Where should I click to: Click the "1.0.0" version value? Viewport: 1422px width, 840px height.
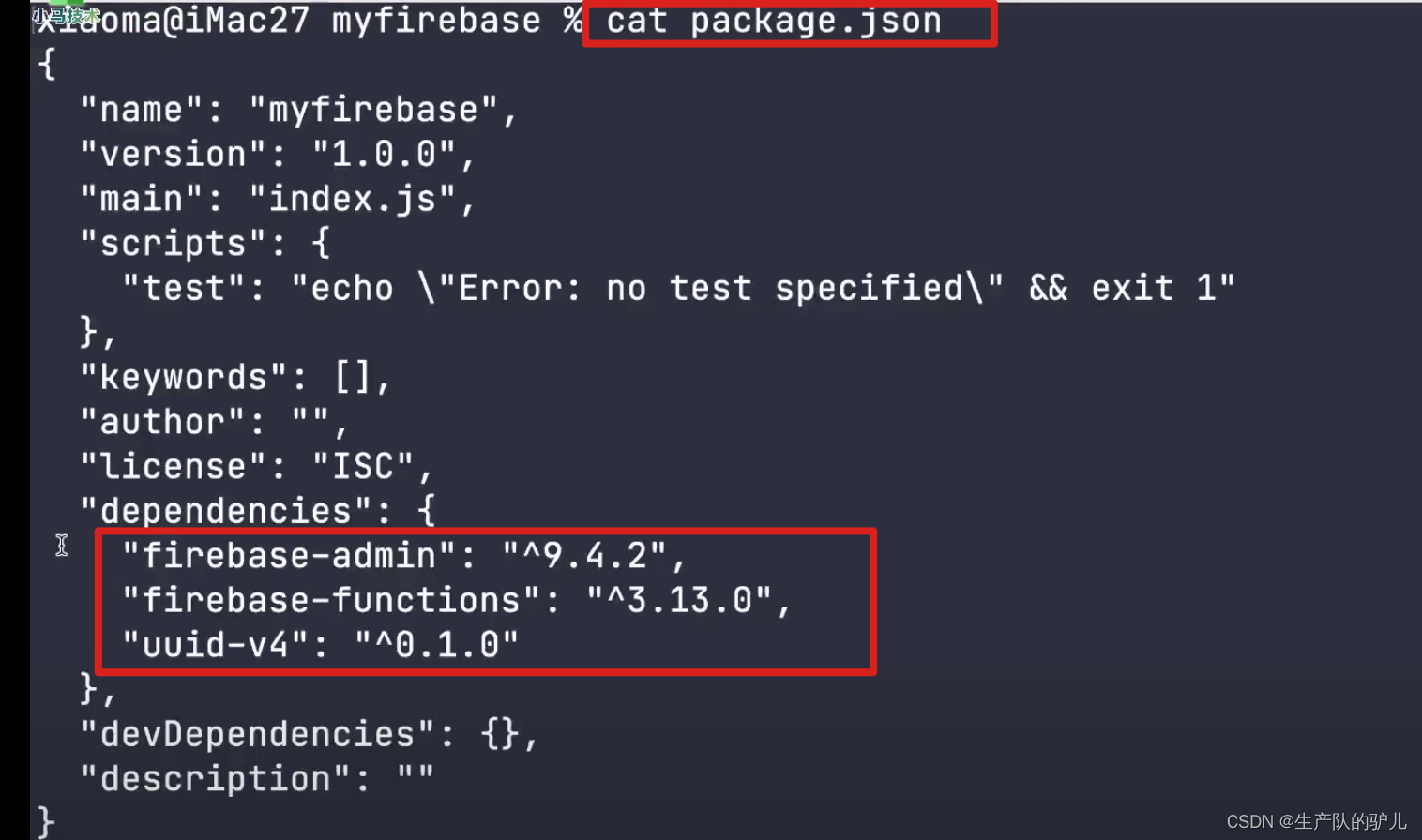click(x=383, y=155)
